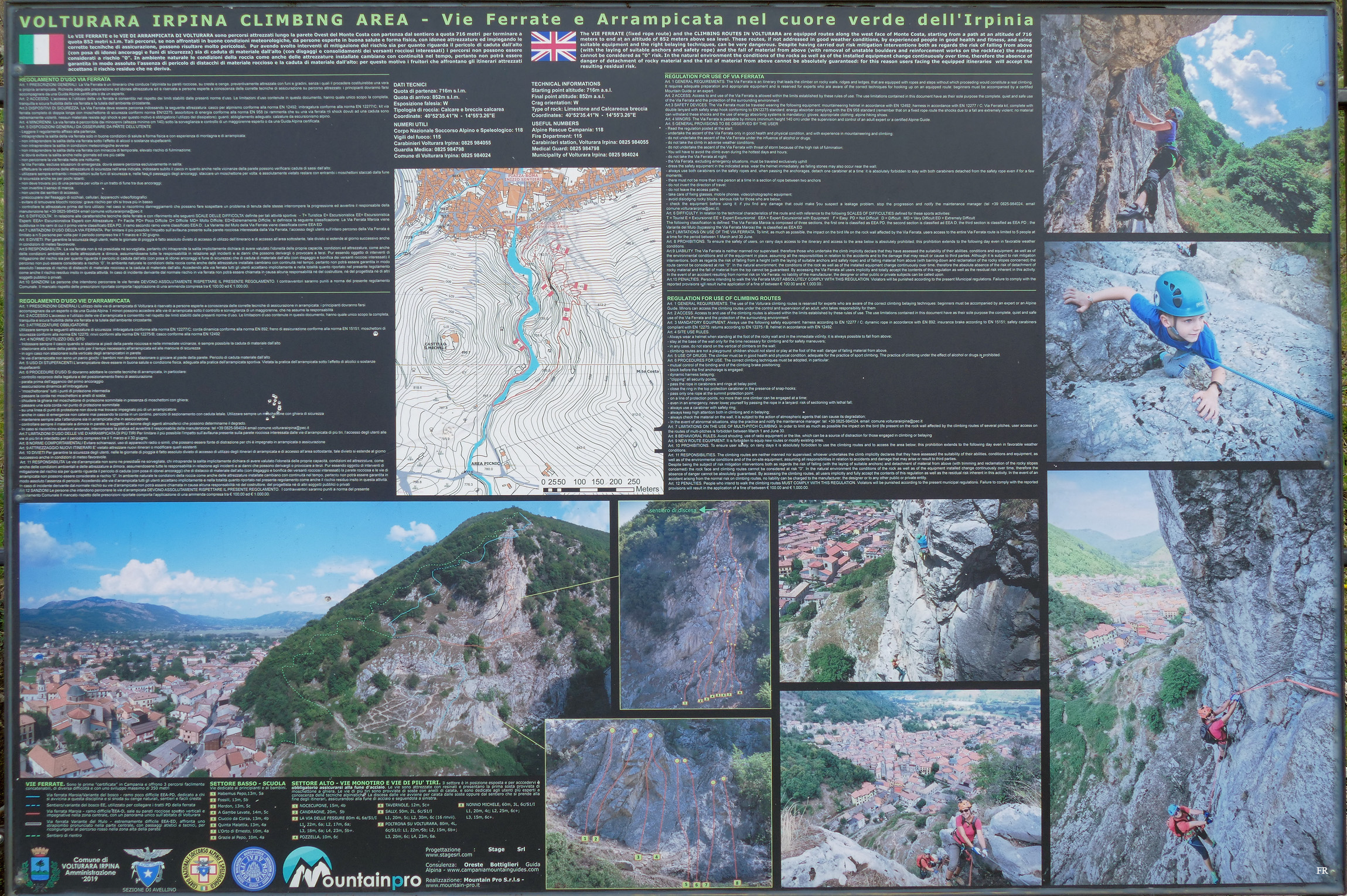1347x896 pixels.
Task: Click the British Union Jack flag
Action: tap(554, 46)
